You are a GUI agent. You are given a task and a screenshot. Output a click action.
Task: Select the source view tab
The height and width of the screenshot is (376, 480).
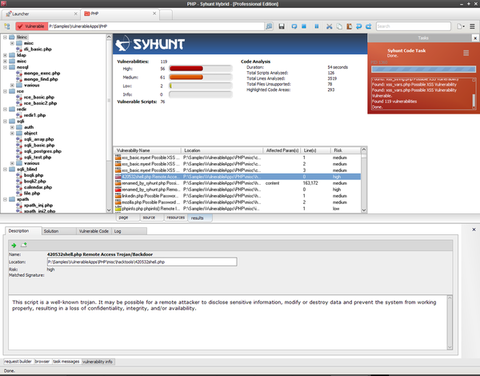pyautogui.click(x=149, y=217)
